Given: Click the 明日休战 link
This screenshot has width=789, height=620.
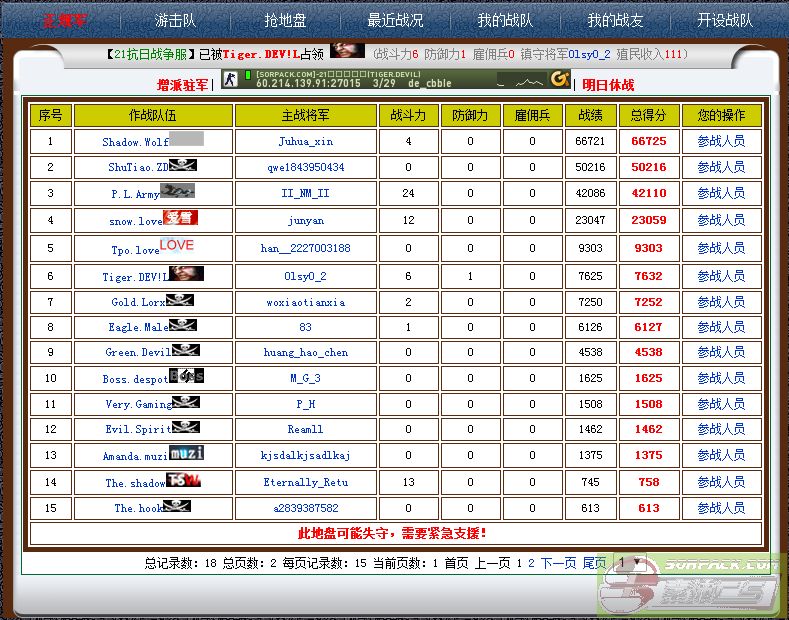Looking at the screenshot, I should (x=608, y=85).
